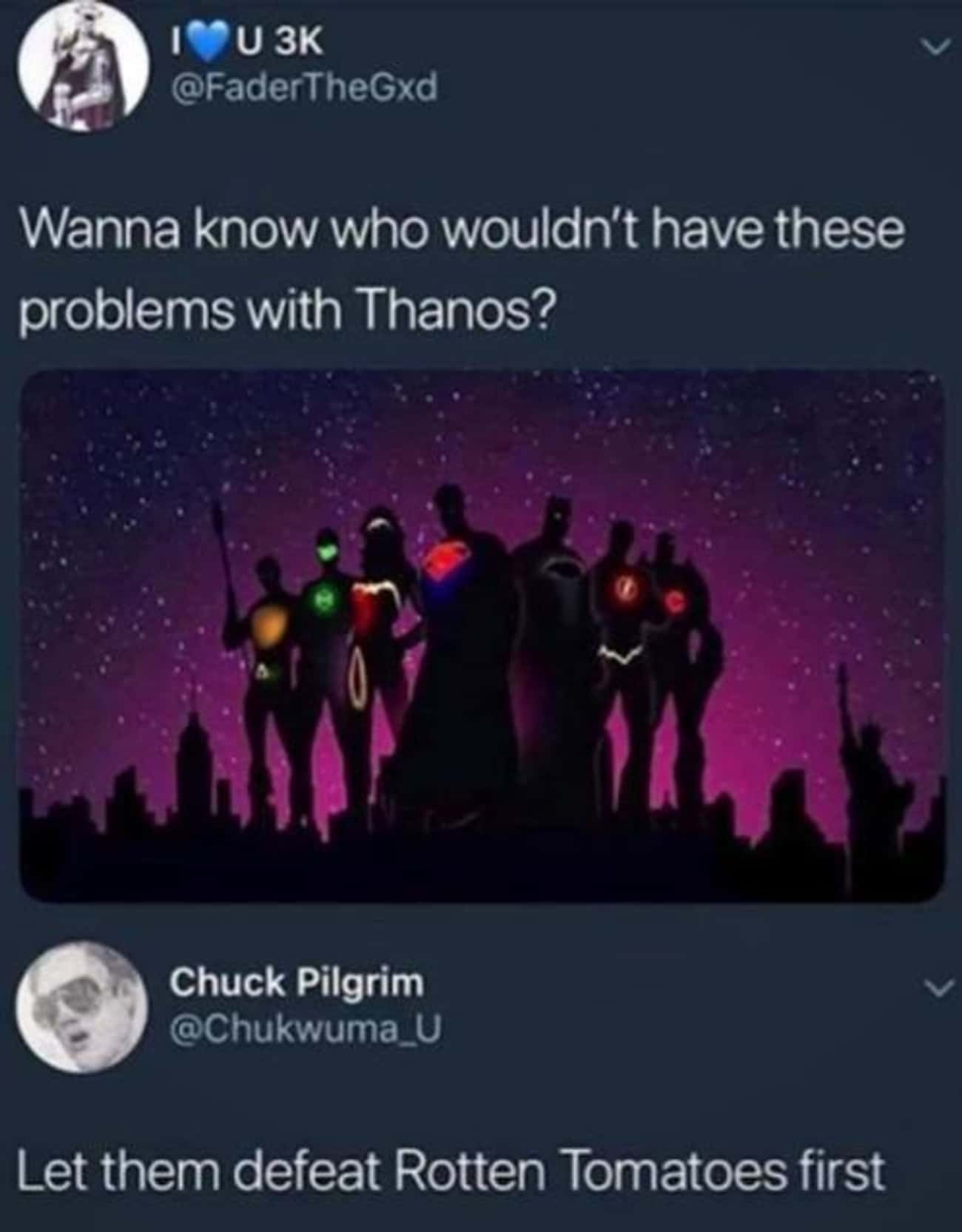Expand the options chevron on Chuck Pilgrim's reply

coord(935,988)
